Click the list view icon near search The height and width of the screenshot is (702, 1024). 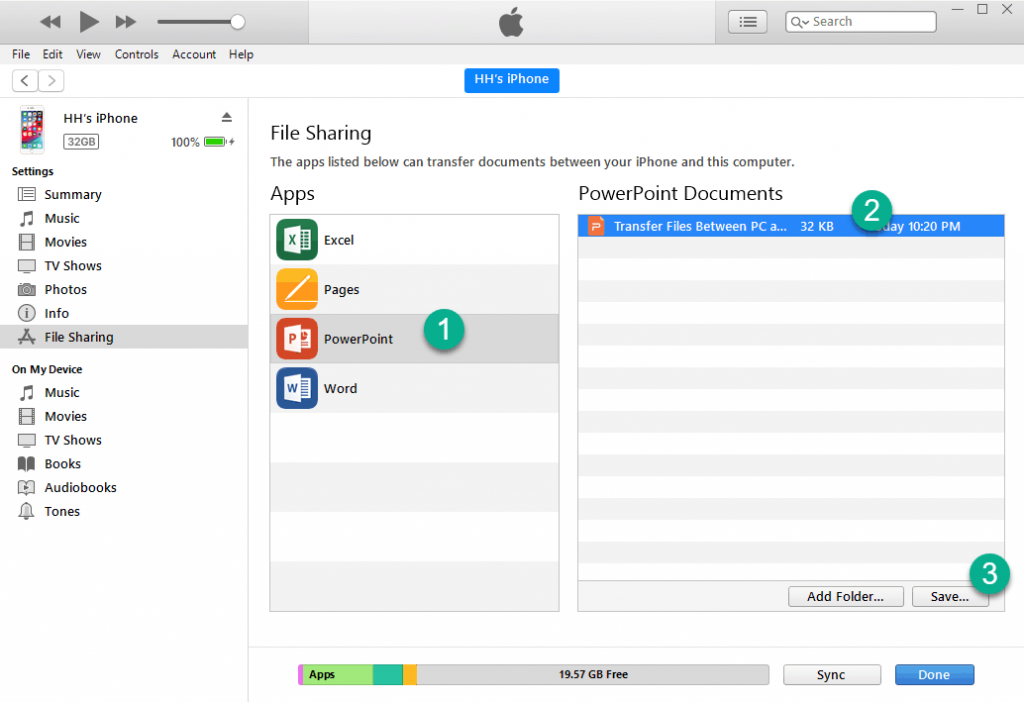click(747, 21)
